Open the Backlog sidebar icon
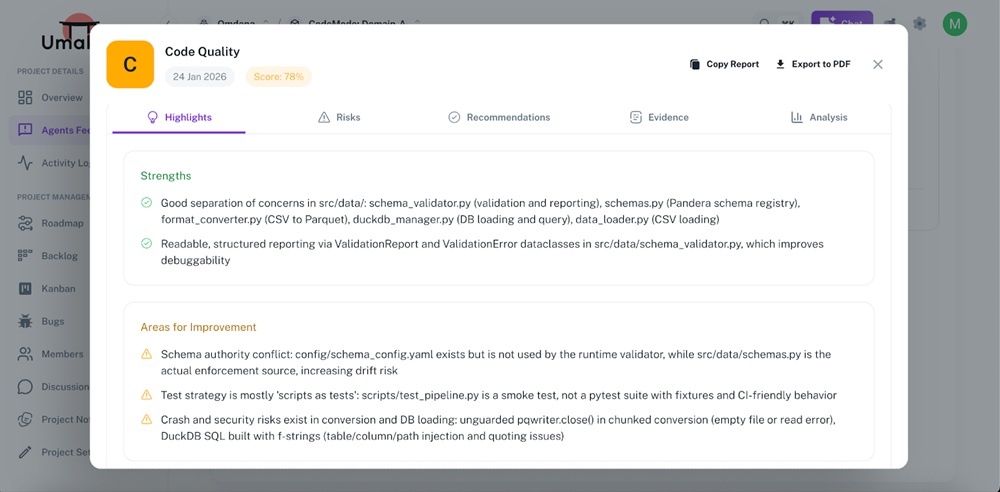Viewport: 1000px width, 492px height. (25, 256)
